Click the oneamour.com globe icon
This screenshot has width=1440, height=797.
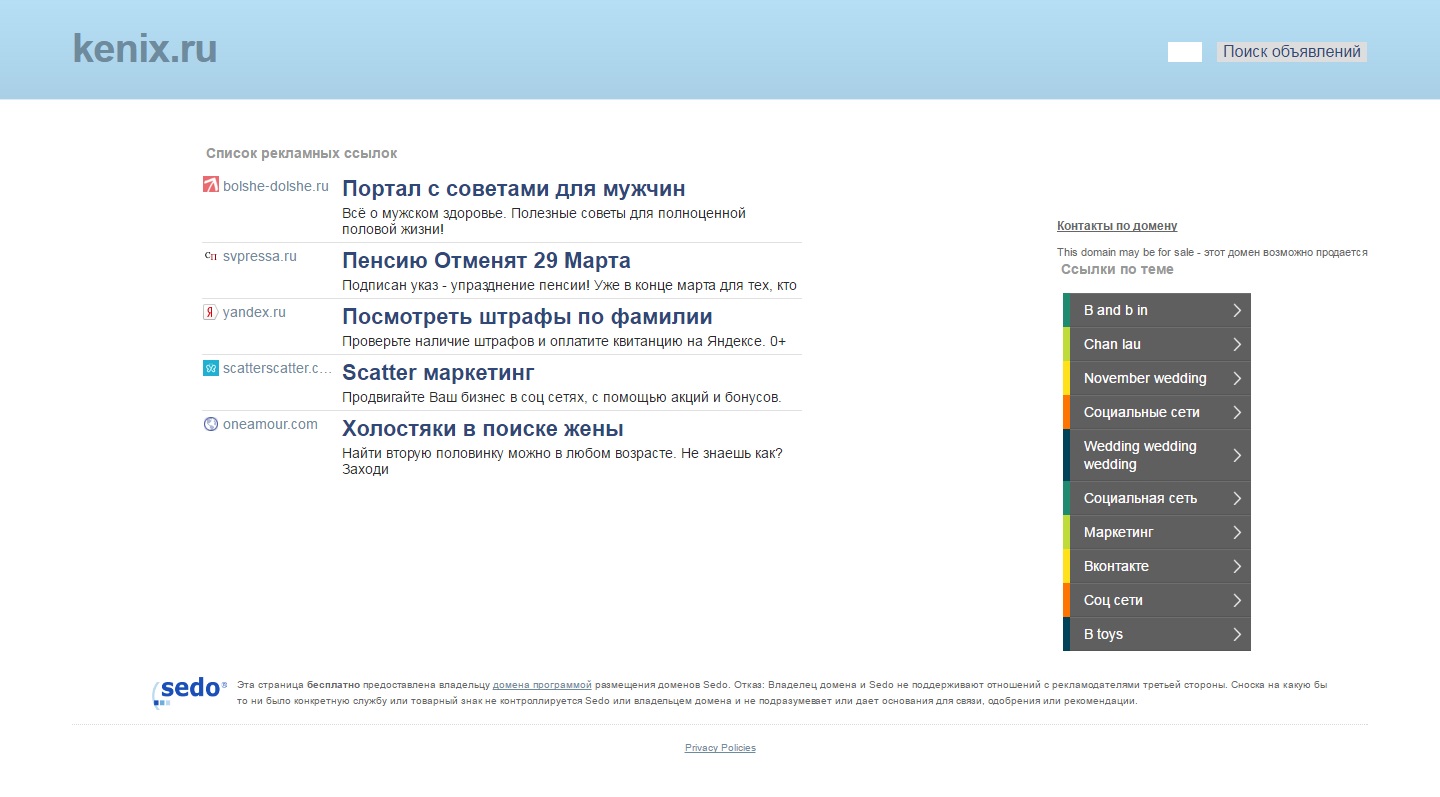tap(211, 424)
